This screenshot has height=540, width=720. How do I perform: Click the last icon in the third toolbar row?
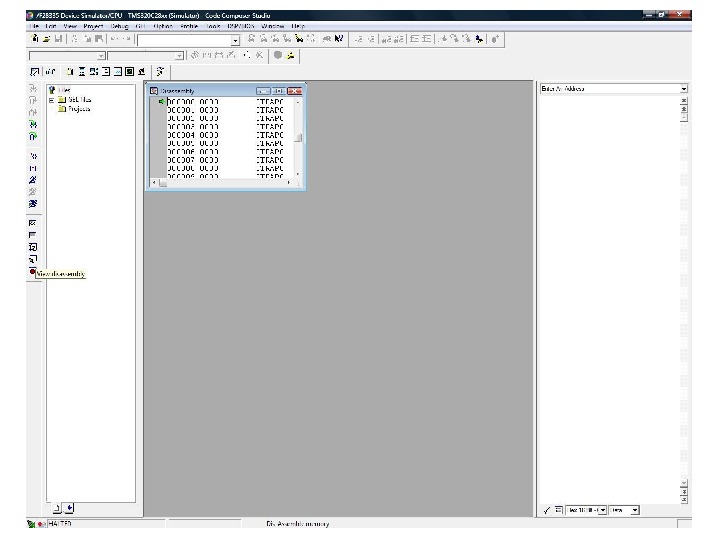[160, 72]
